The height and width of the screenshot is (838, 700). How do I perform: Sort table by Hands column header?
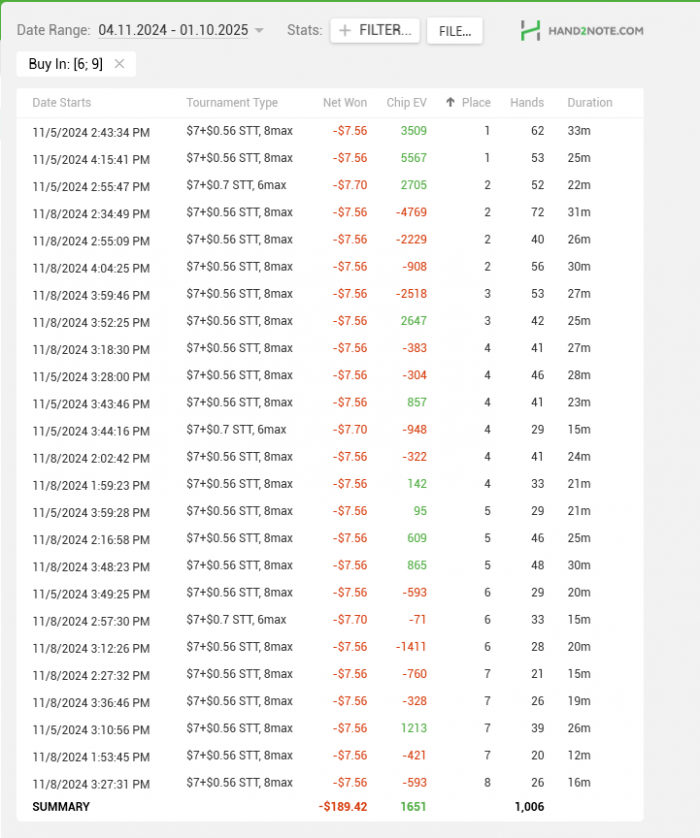[x=527, y=102]
